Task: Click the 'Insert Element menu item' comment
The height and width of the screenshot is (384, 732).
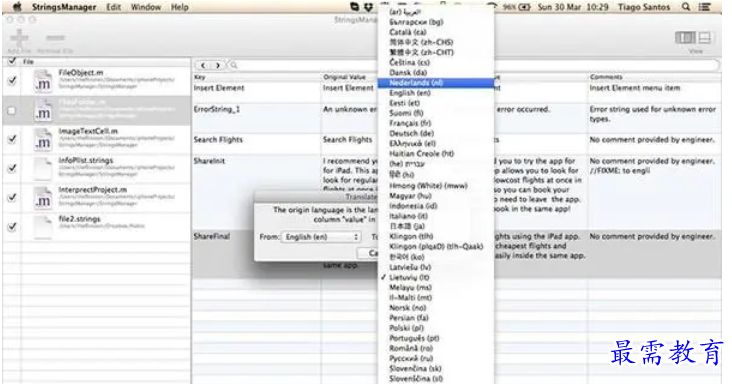Action: click(635, 88)
